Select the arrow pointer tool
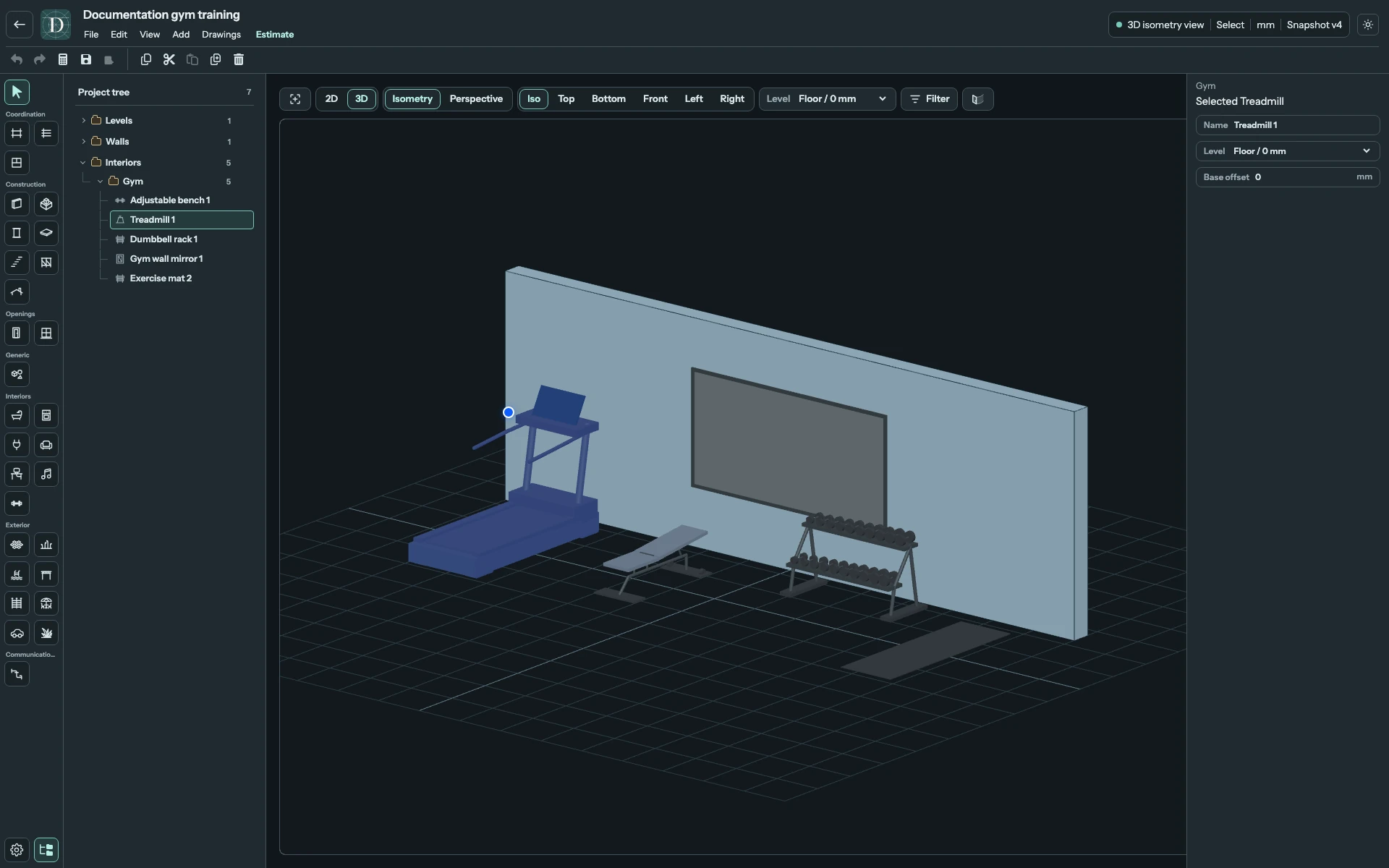This screenshot has height=868, width=1389. [x=17, y=92]
